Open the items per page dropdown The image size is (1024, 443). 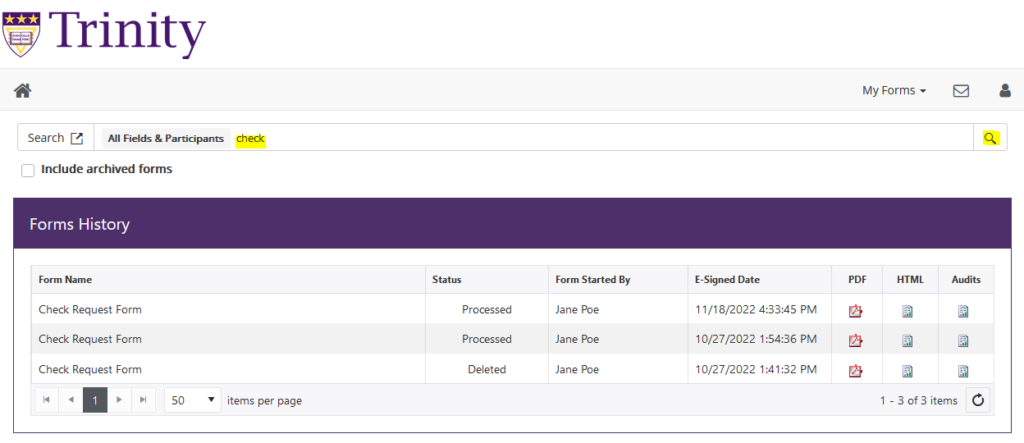(x=193, y=400)
